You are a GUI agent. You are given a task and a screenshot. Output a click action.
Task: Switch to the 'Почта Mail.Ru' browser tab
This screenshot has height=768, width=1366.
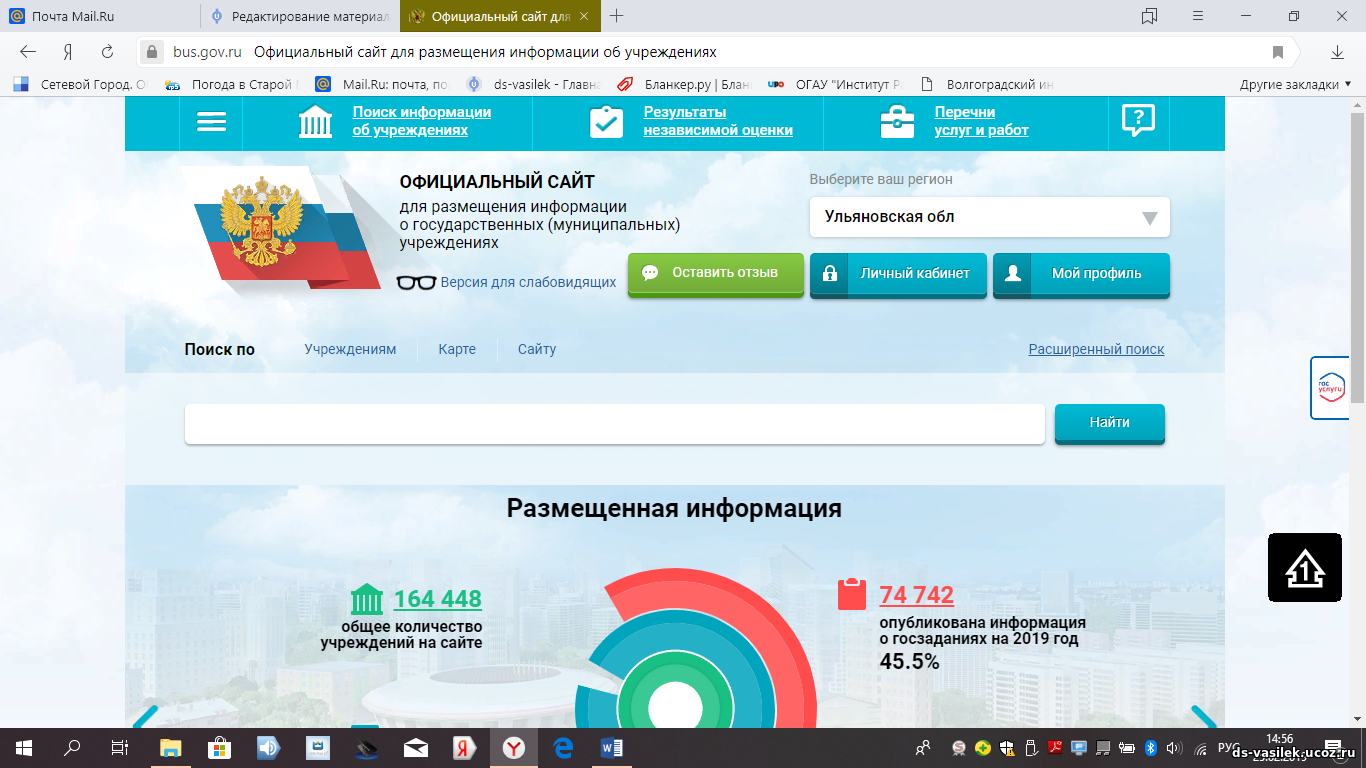[x=100, y=16]
